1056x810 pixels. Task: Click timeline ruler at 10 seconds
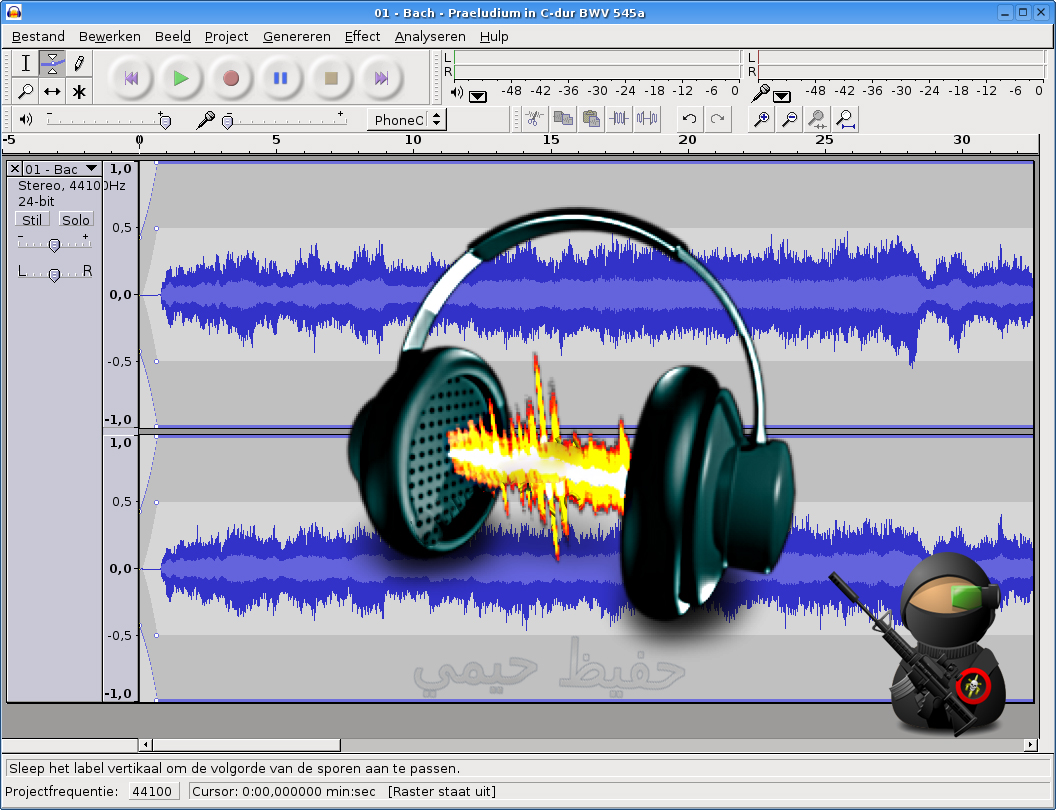coord(414,142)
